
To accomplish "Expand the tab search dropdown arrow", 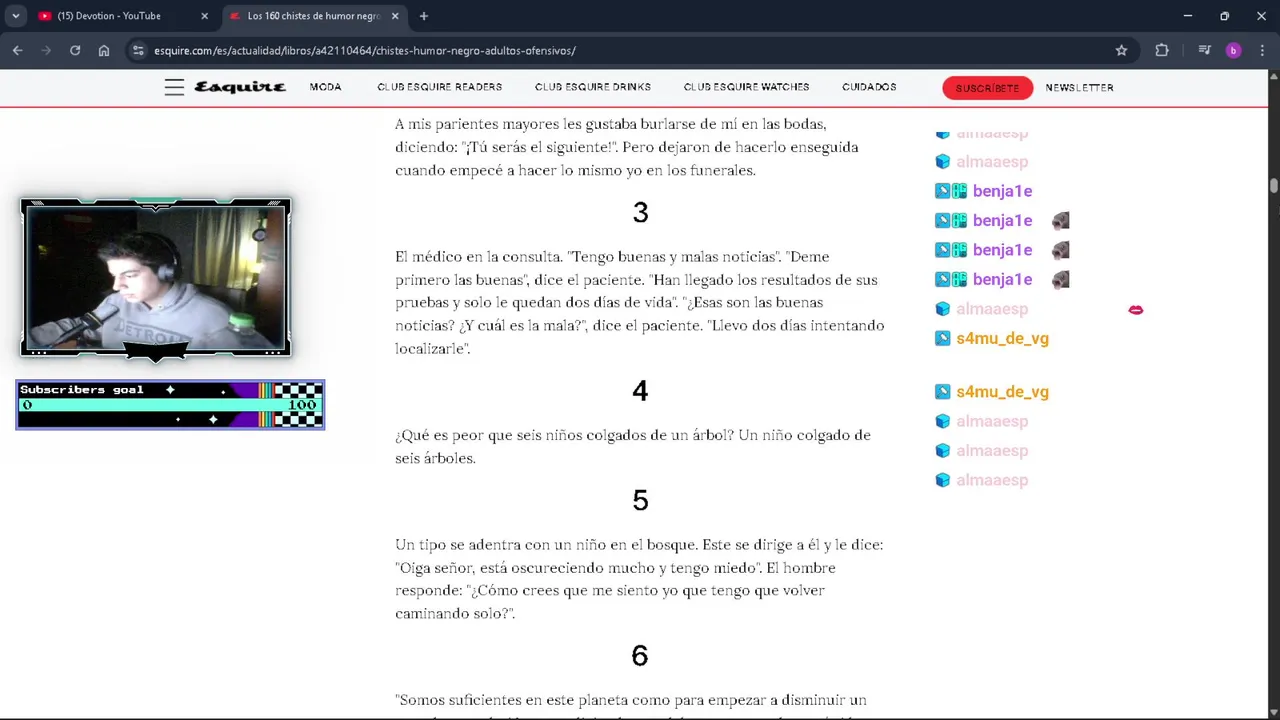I will pyautogui.click(x=15, y=16).
